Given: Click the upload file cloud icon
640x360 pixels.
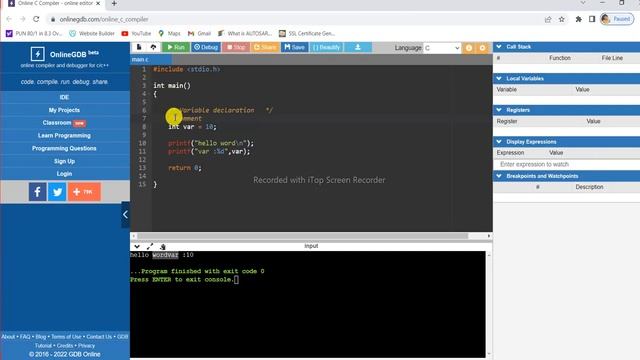Looking at the screenshot, I should pyautogui.click(x=153, y=47).
